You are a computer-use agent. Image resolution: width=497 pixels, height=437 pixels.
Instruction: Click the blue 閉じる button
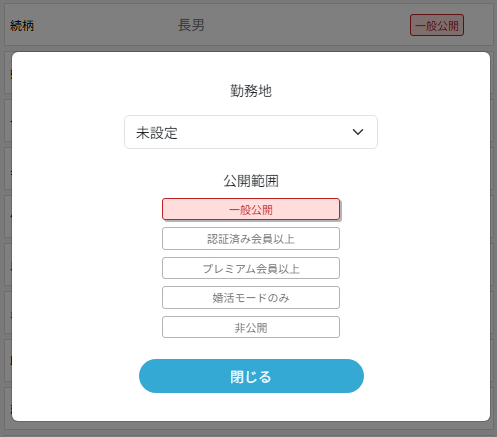pos(251,376)
